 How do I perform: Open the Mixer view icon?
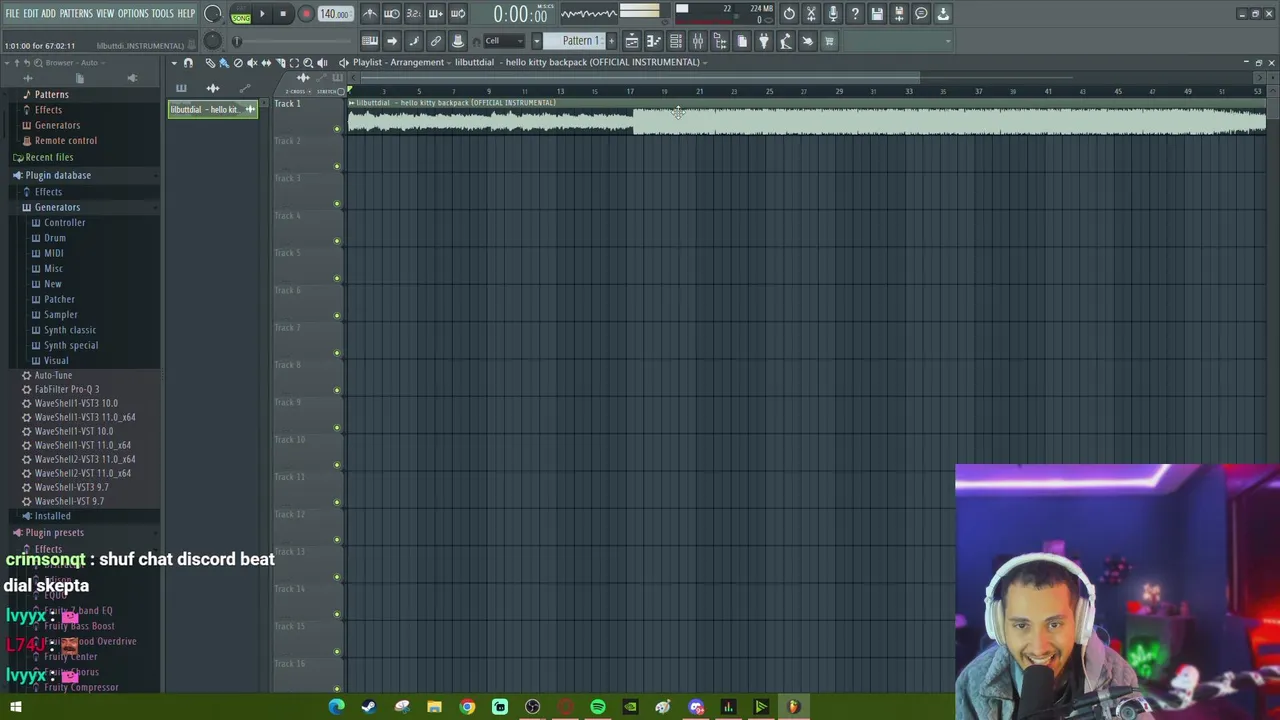click(x=698, y=41)
